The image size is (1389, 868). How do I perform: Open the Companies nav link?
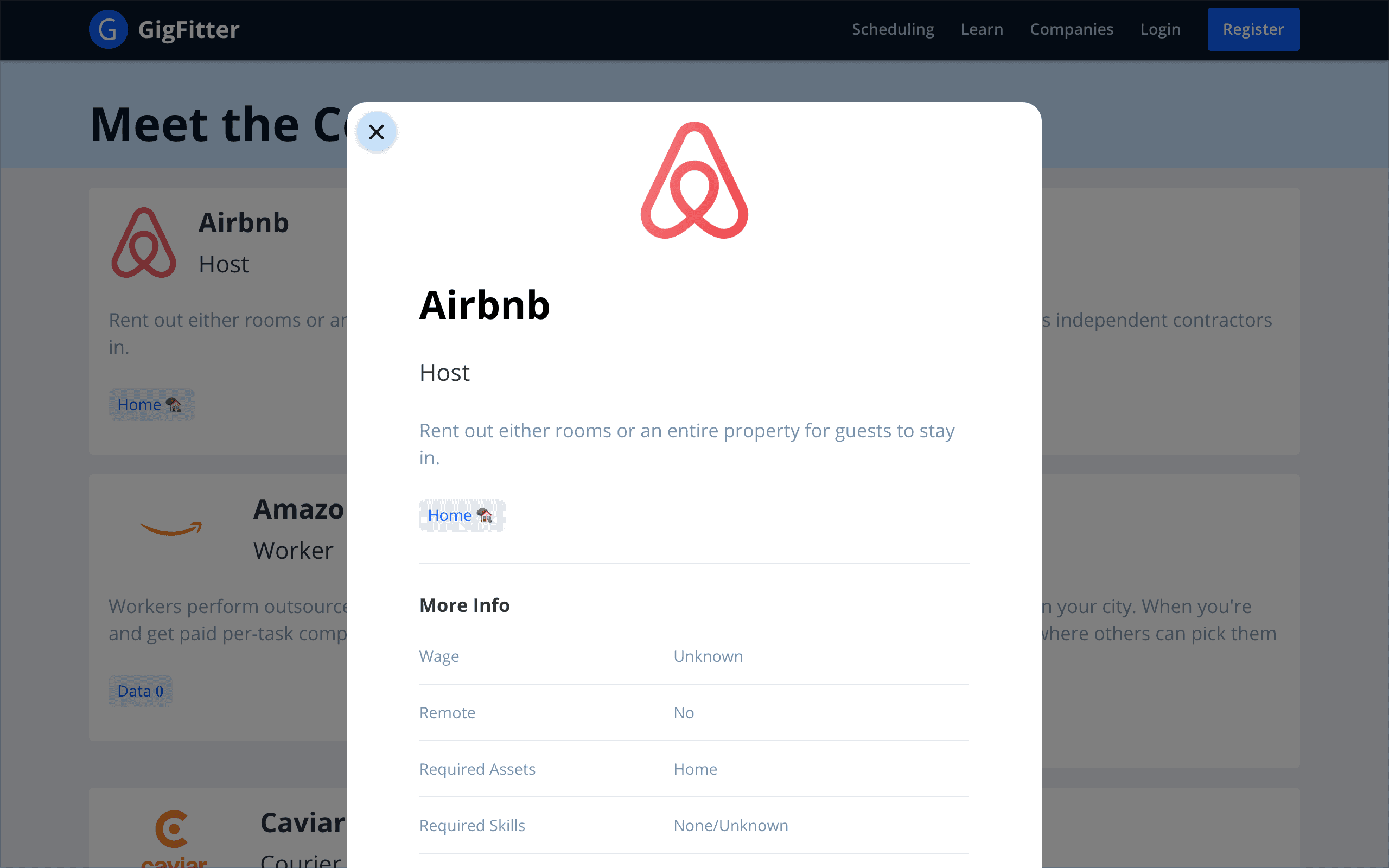tap(1071, 29)
